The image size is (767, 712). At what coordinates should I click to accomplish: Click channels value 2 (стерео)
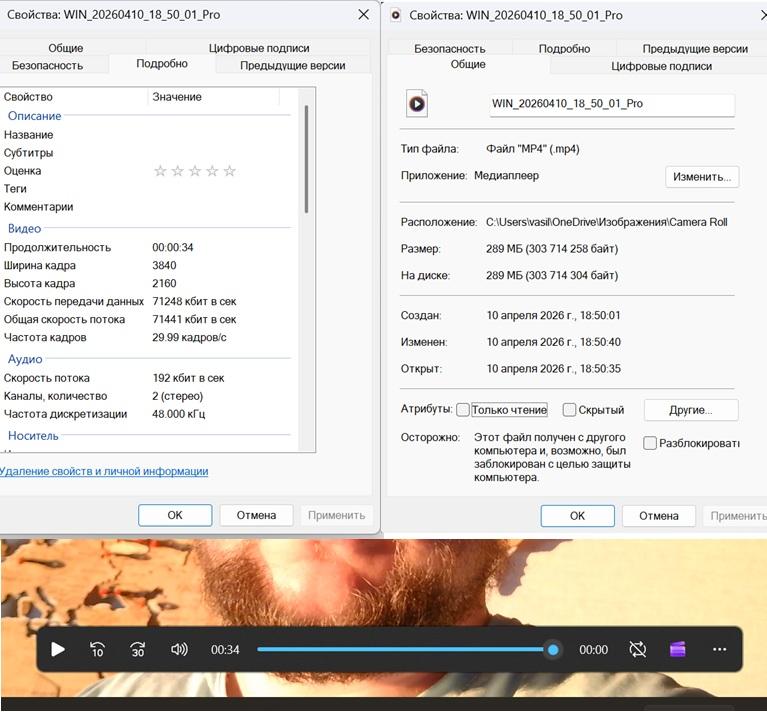click(x=178, y=396)
